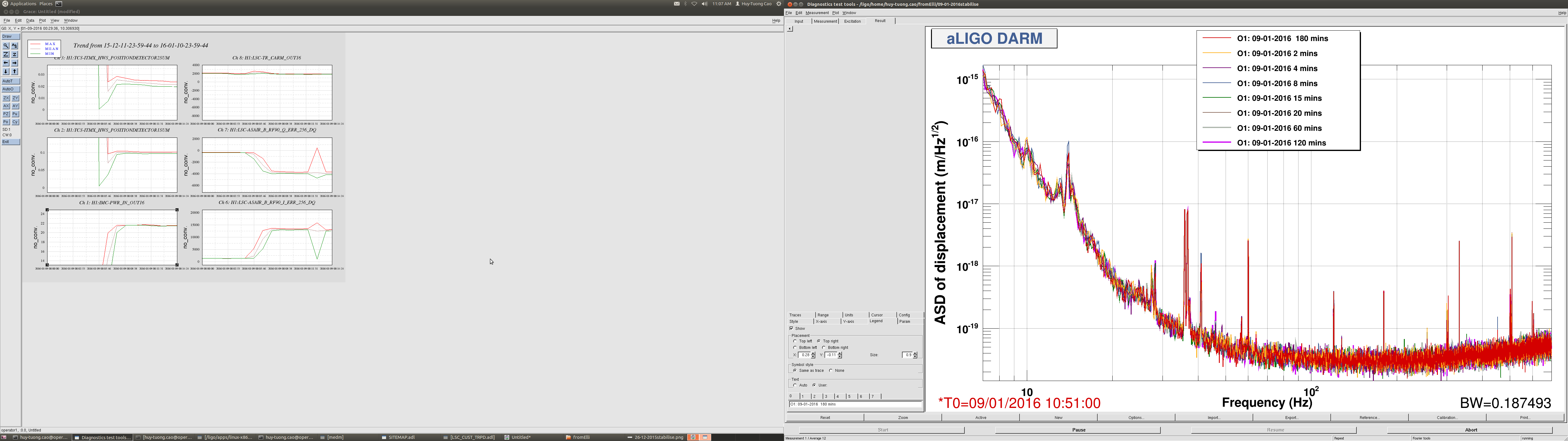Click the Po pop-stack button
The width and height of the screenshot is (1568, 441).
pyautogui.click(x=6, y=122)
